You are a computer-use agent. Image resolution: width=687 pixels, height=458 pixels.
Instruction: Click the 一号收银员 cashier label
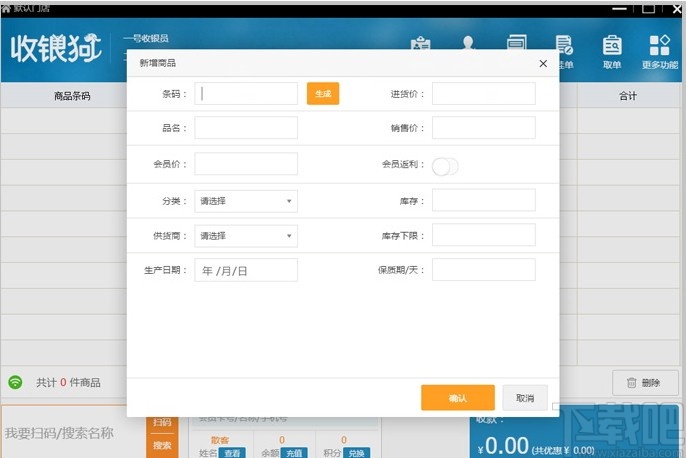click(x=146, y=39)
